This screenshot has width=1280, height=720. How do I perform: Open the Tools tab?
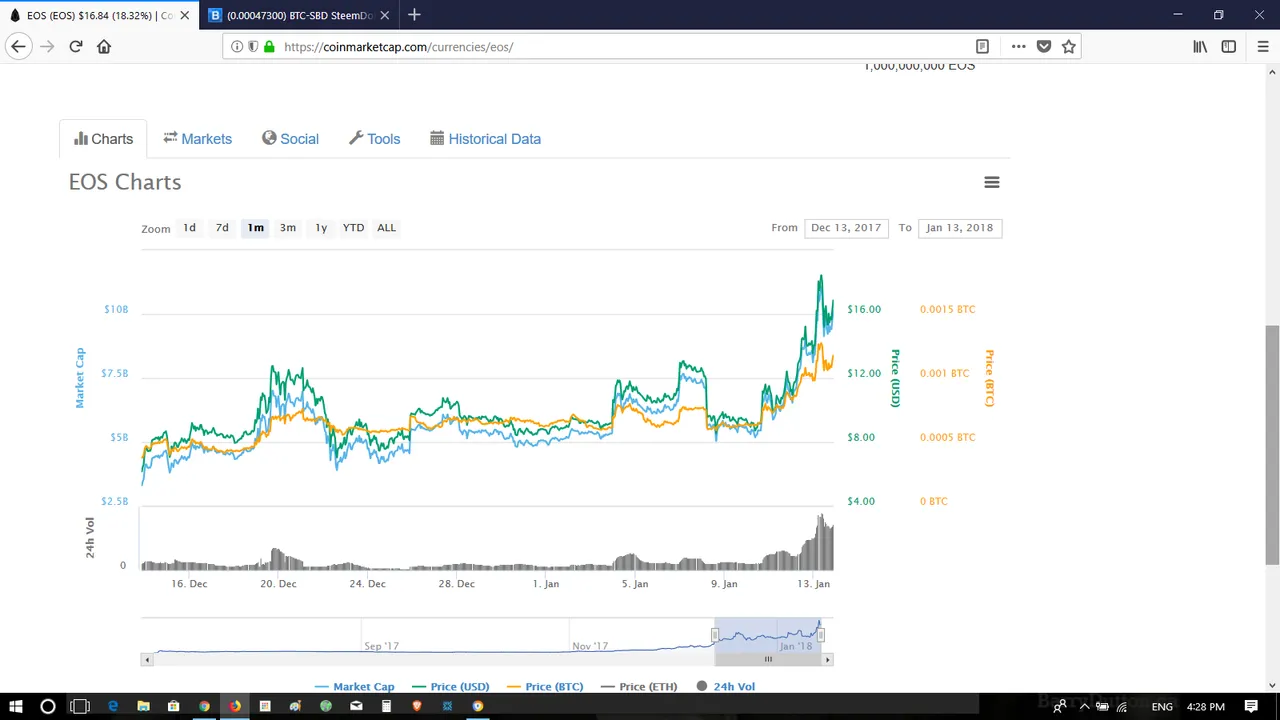click(374, 139)
